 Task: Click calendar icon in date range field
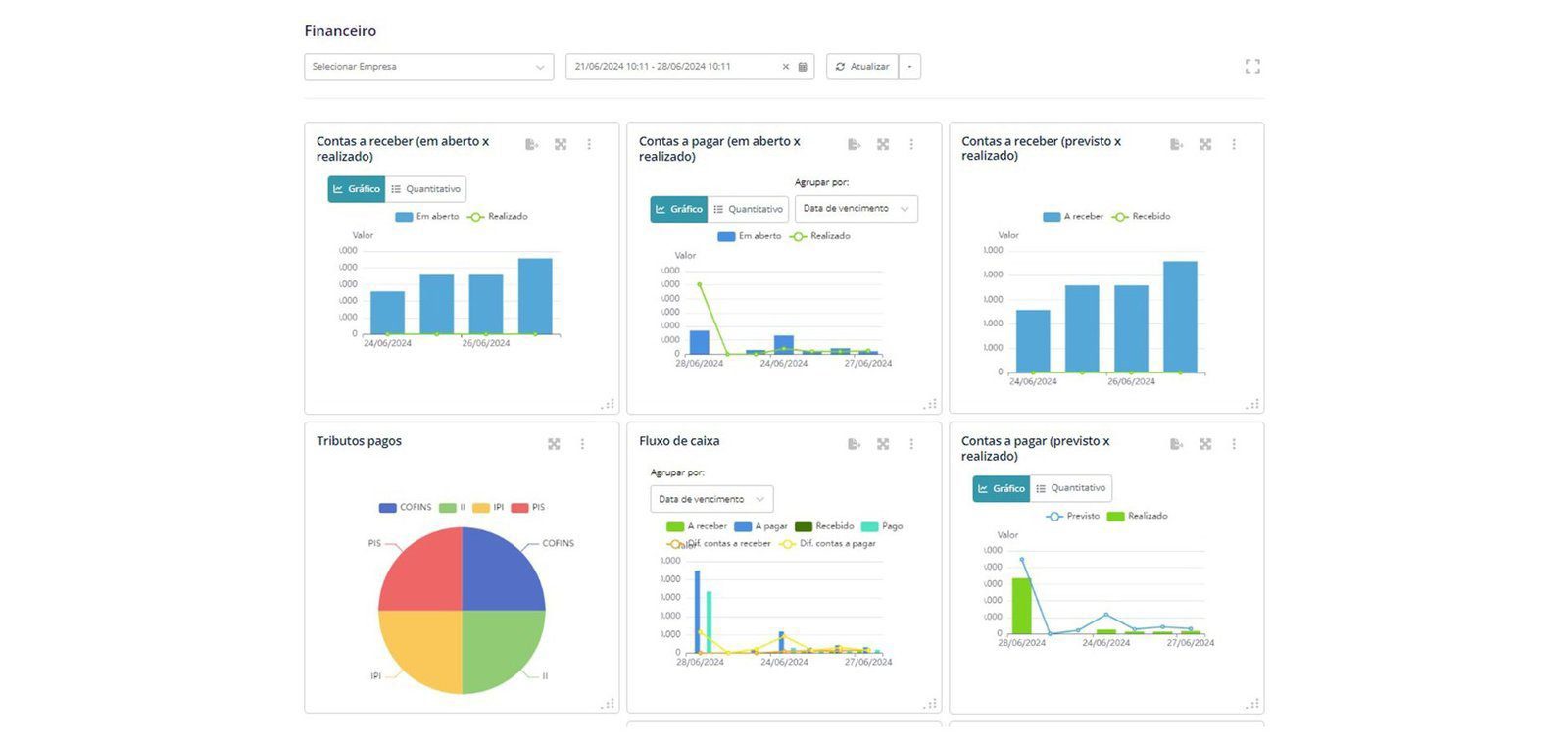(x=803, y=67)
